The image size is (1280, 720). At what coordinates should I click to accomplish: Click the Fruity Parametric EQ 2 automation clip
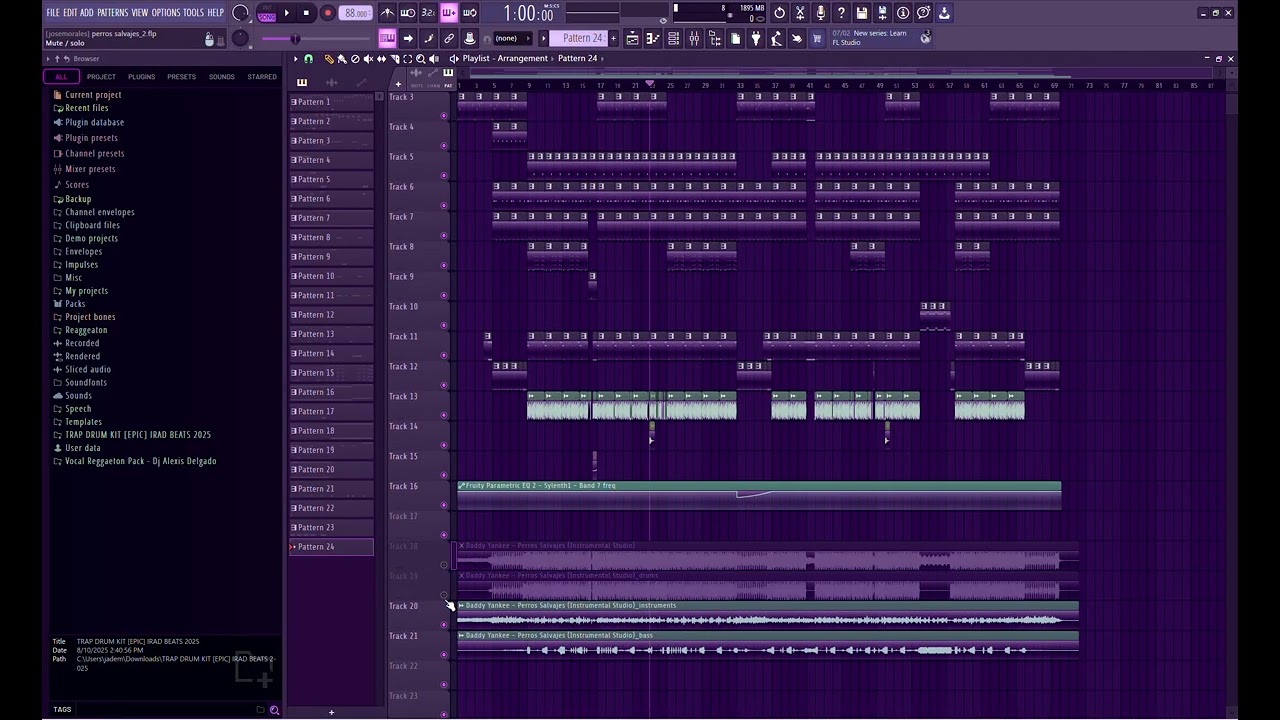(759, 497)
